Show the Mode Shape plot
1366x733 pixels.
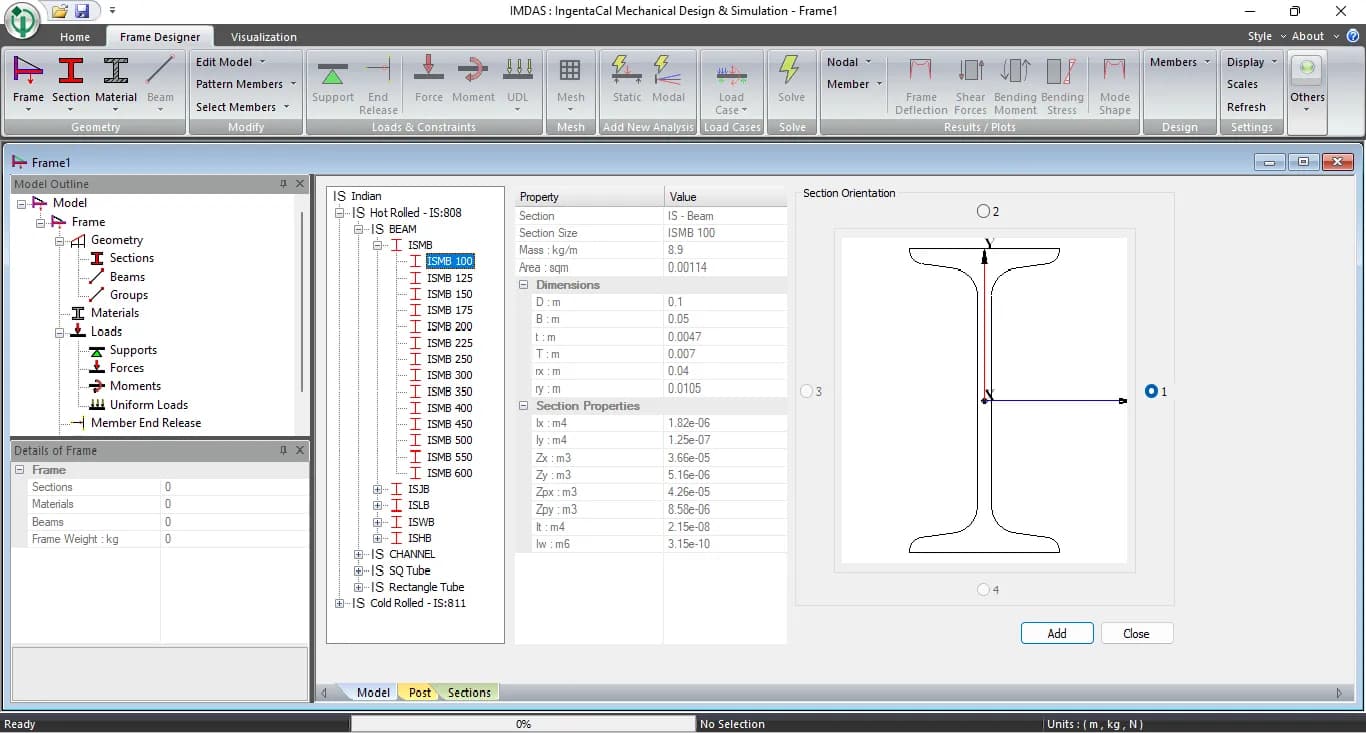click(x=1113, y=84)
